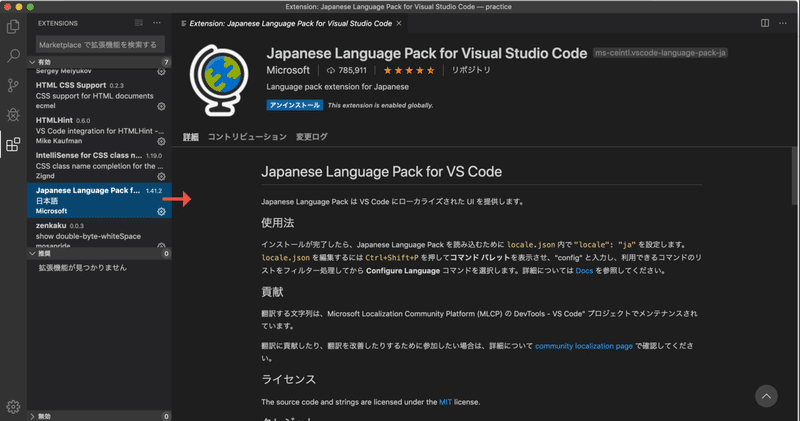Expand the 無効 disabled section

click(x=99, y=416)
